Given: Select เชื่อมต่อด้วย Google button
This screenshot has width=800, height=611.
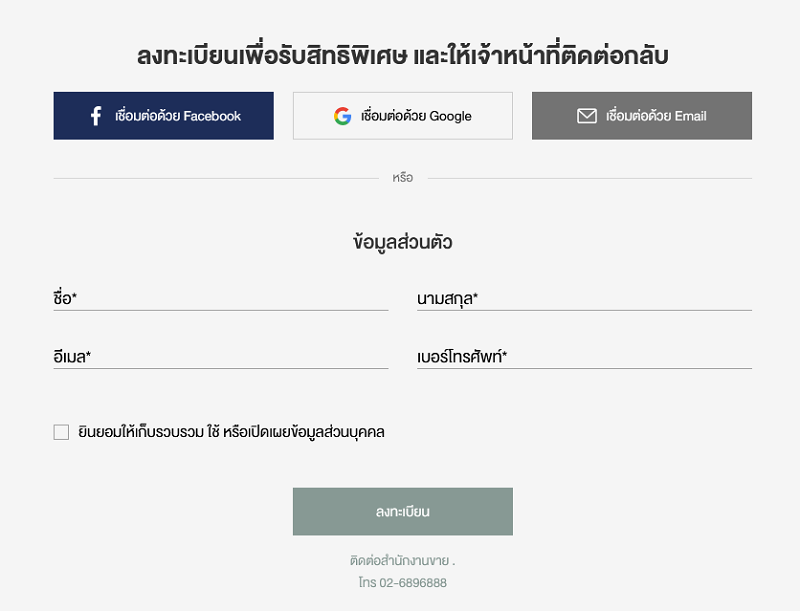Looking at the screenshot, I should tap(403, 116).
